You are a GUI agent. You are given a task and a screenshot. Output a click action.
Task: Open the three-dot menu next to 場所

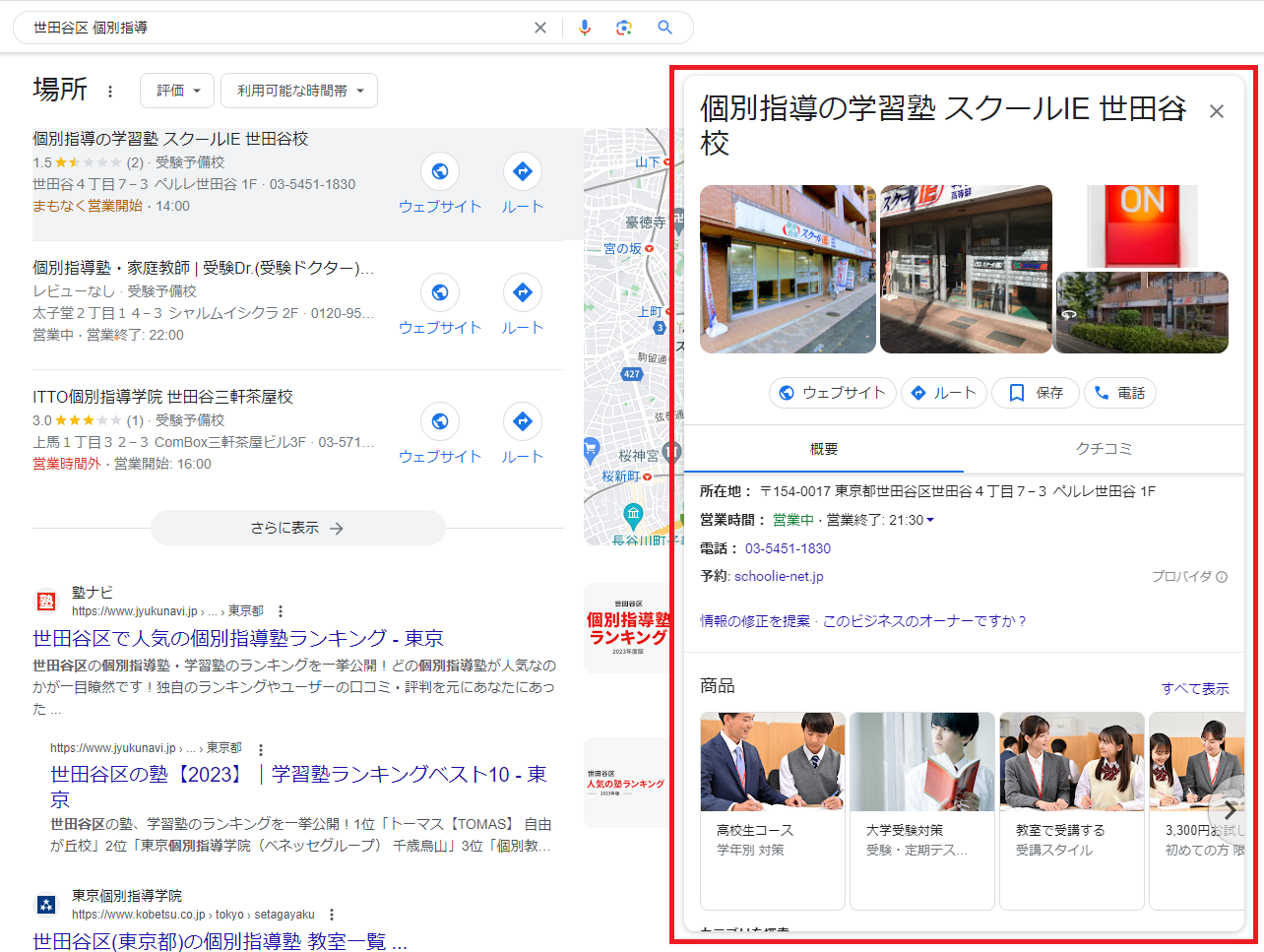point(110,92)
